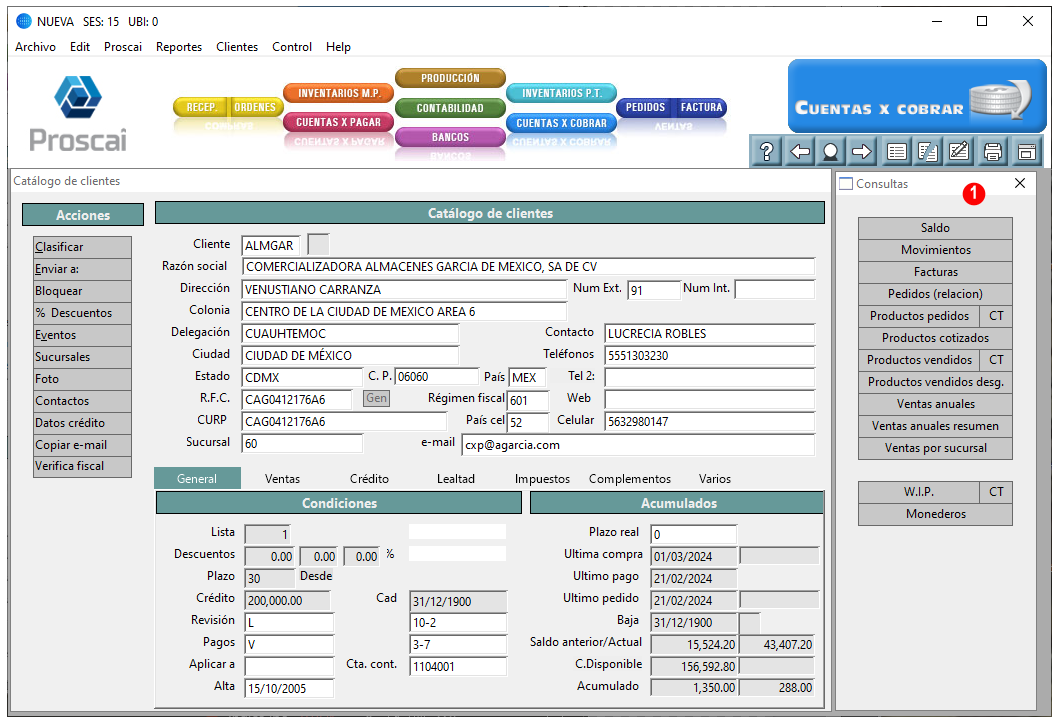The height and width of the screenshot is (723, 1059).
Task: Click the Sucursales action button
Action: (82, 357)
